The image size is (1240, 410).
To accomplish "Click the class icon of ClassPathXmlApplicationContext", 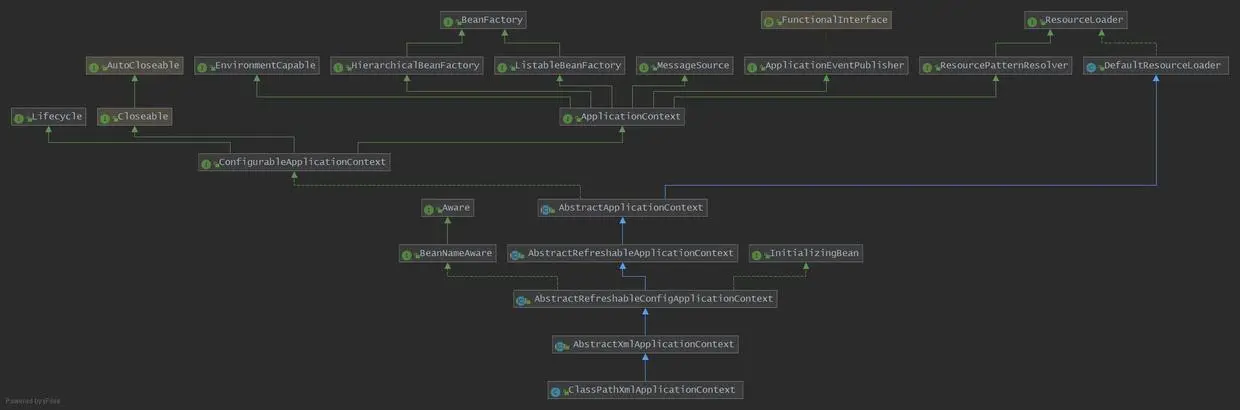I will [556, 391].
